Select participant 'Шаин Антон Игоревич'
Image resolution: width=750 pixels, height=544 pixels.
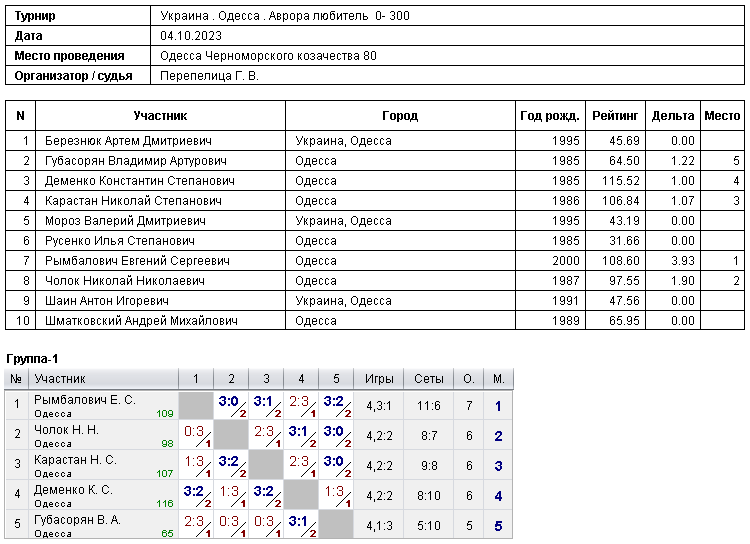[107, 301]
